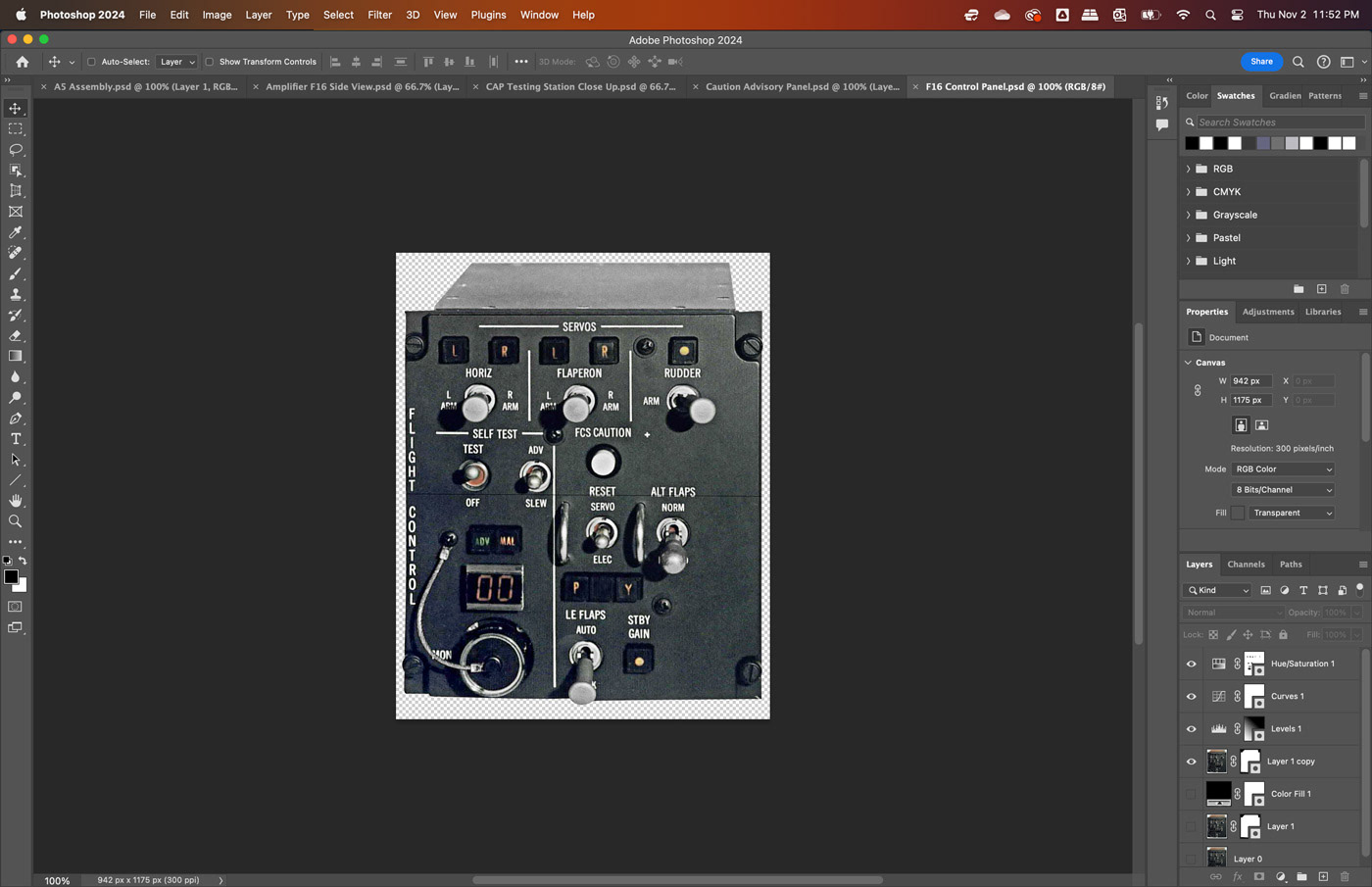
Task: Open the Auto-Select Layer dropdown
Action: pos(177,62)
